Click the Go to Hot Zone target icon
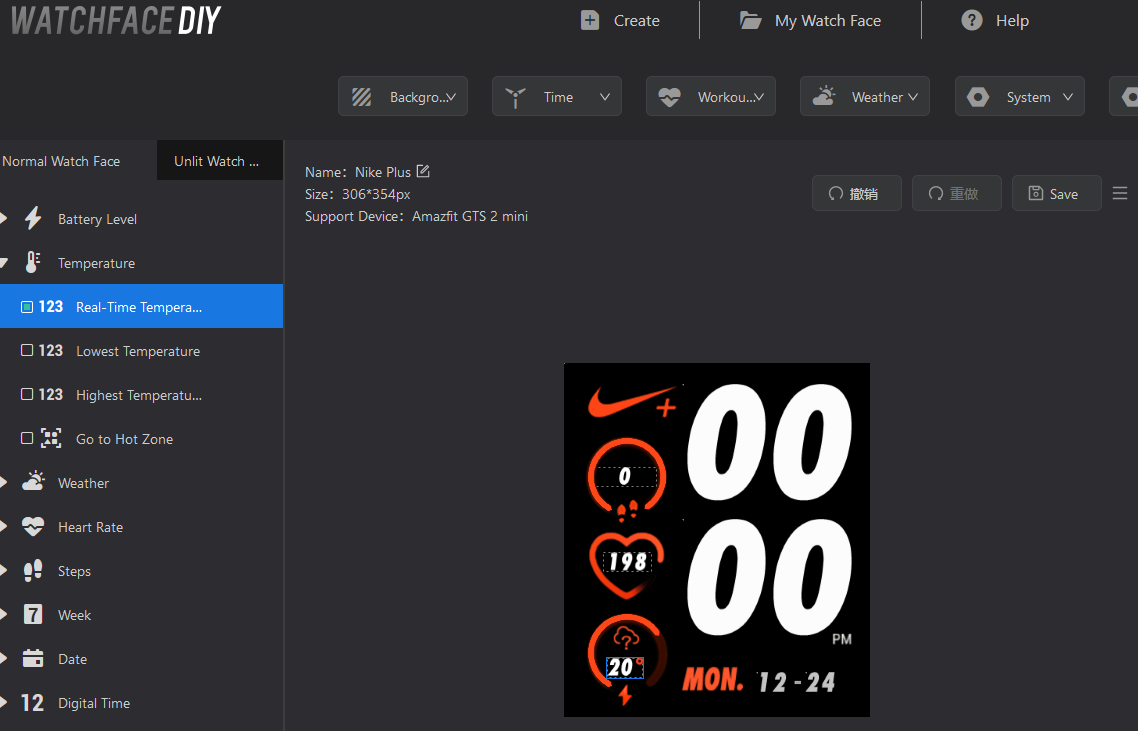Image resolution: width=1138 pixels, height=731 pixels. click(51, 438)
